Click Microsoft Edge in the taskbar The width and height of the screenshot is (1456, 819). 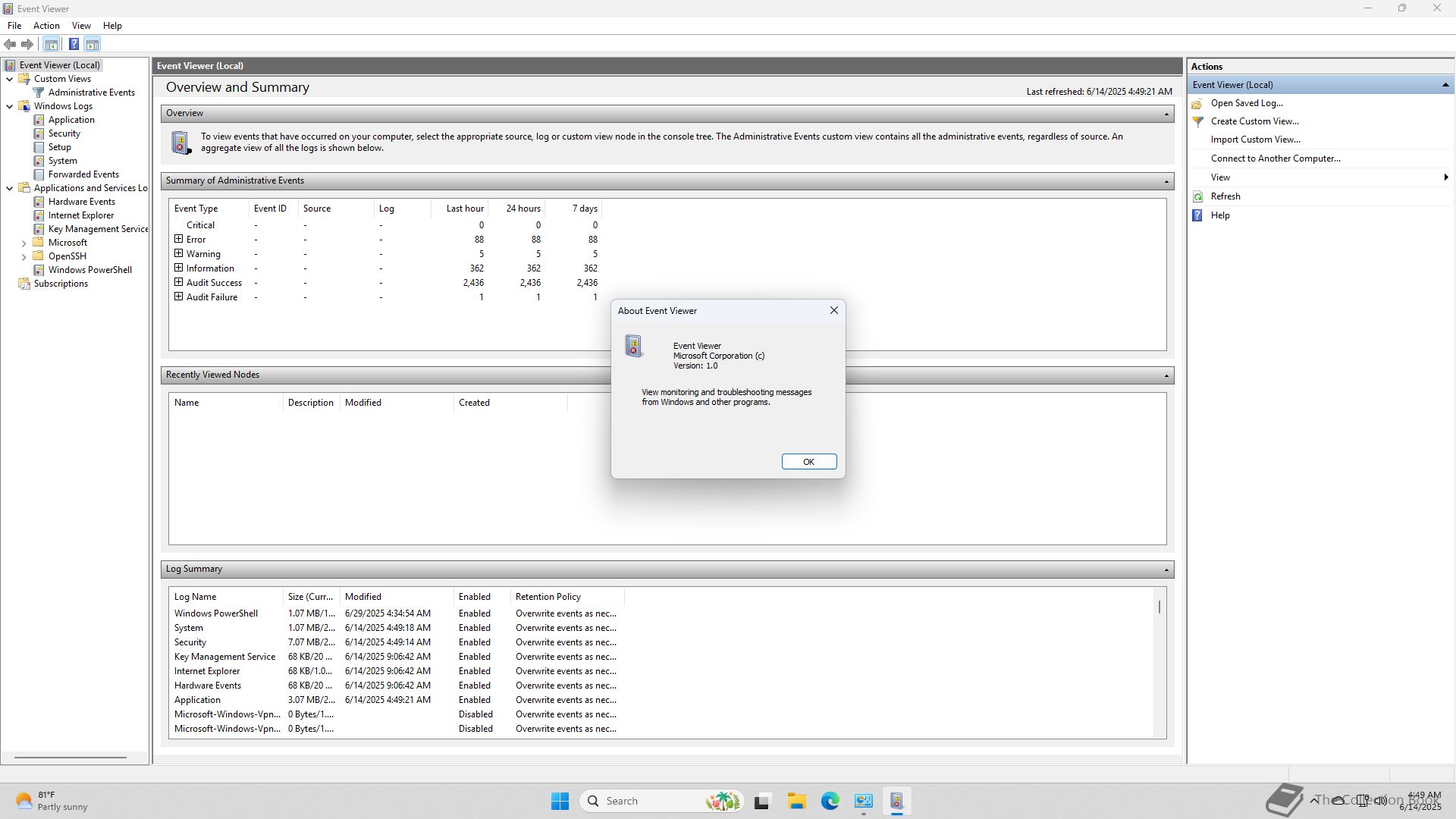click(830, 801)
